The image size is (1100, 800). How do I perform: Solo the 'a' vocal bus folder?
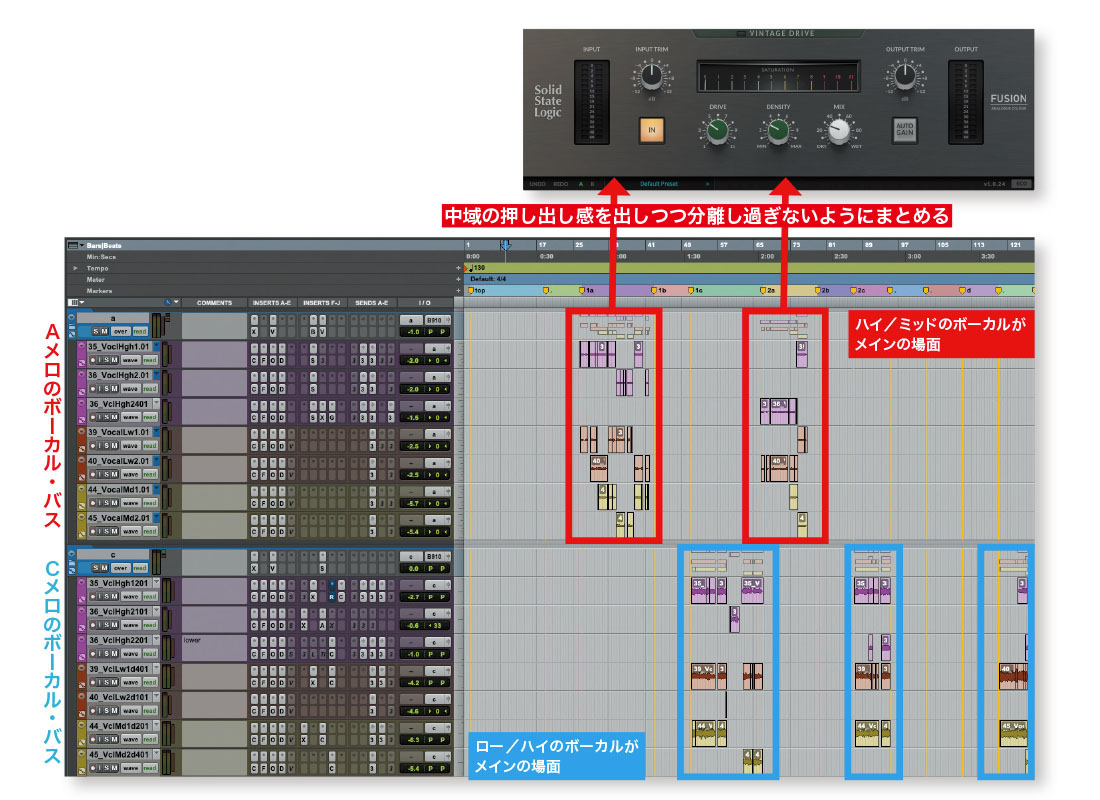coord(95,331)
